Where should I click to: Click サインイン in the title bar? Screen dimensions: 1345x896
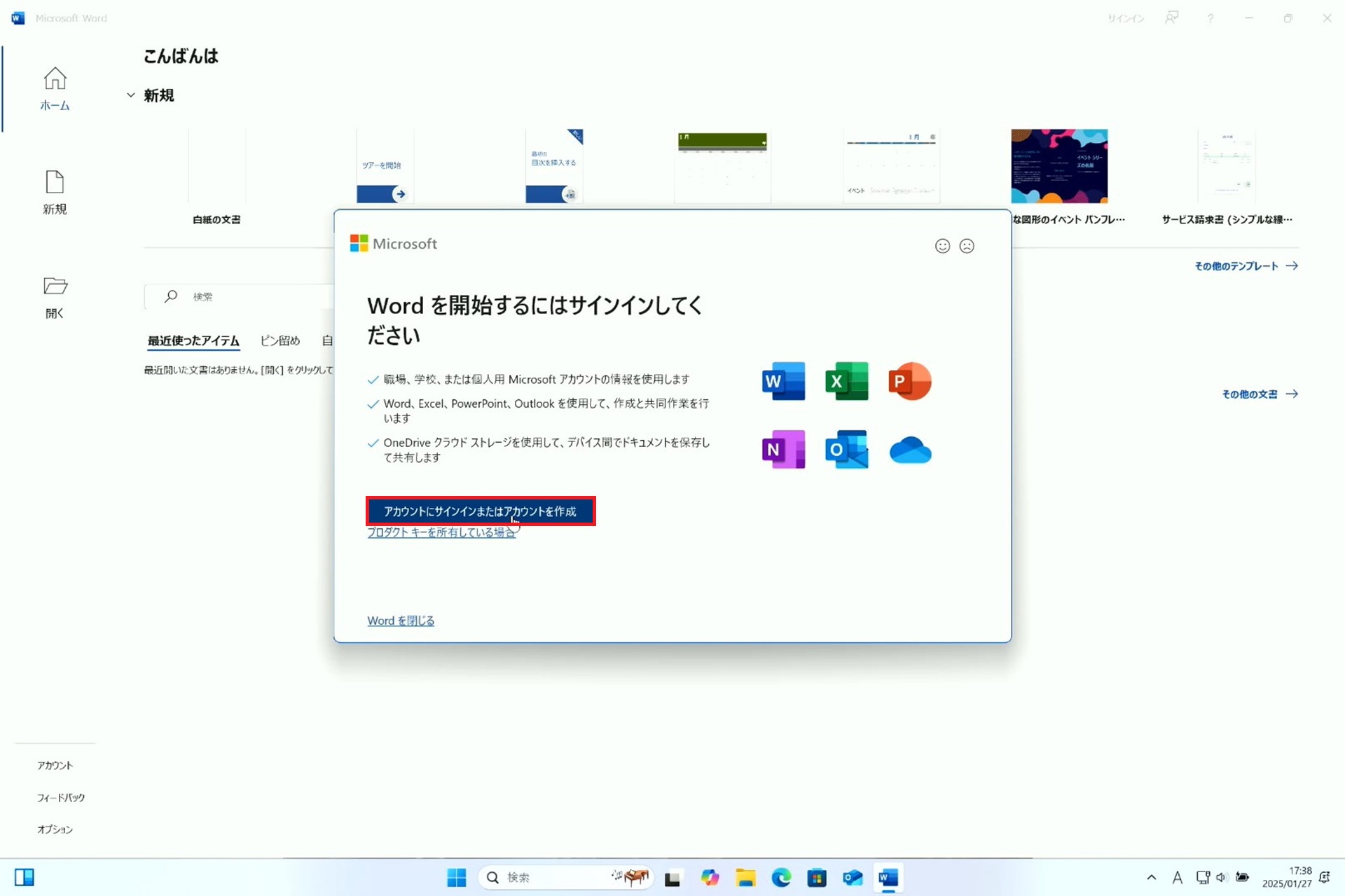tap(1126, 18)
